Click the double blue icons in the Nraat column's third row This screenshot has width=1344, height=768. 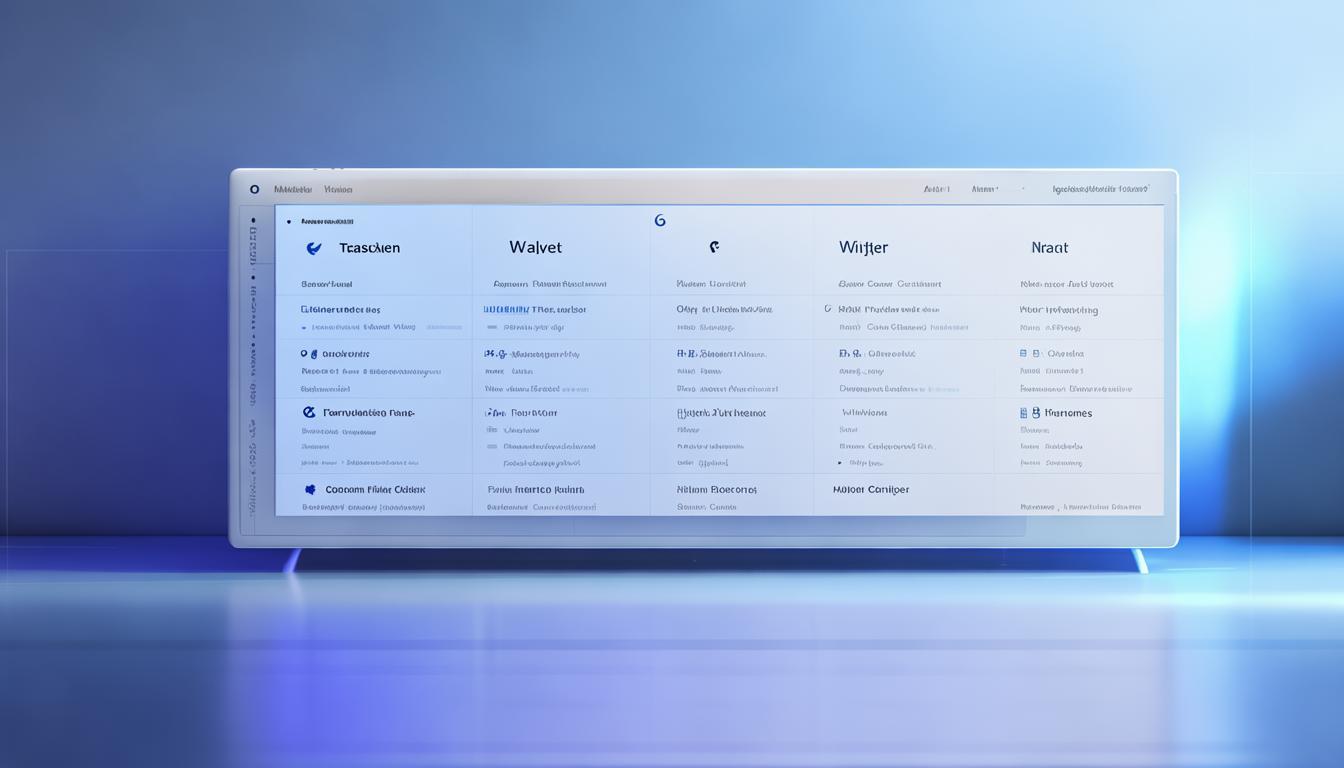click(1029, 353)
